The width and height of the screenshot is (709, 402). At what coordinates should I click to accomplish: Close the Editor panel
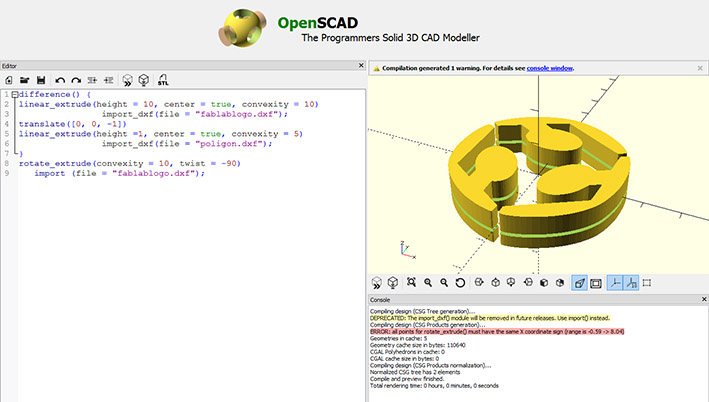point(361,66)
